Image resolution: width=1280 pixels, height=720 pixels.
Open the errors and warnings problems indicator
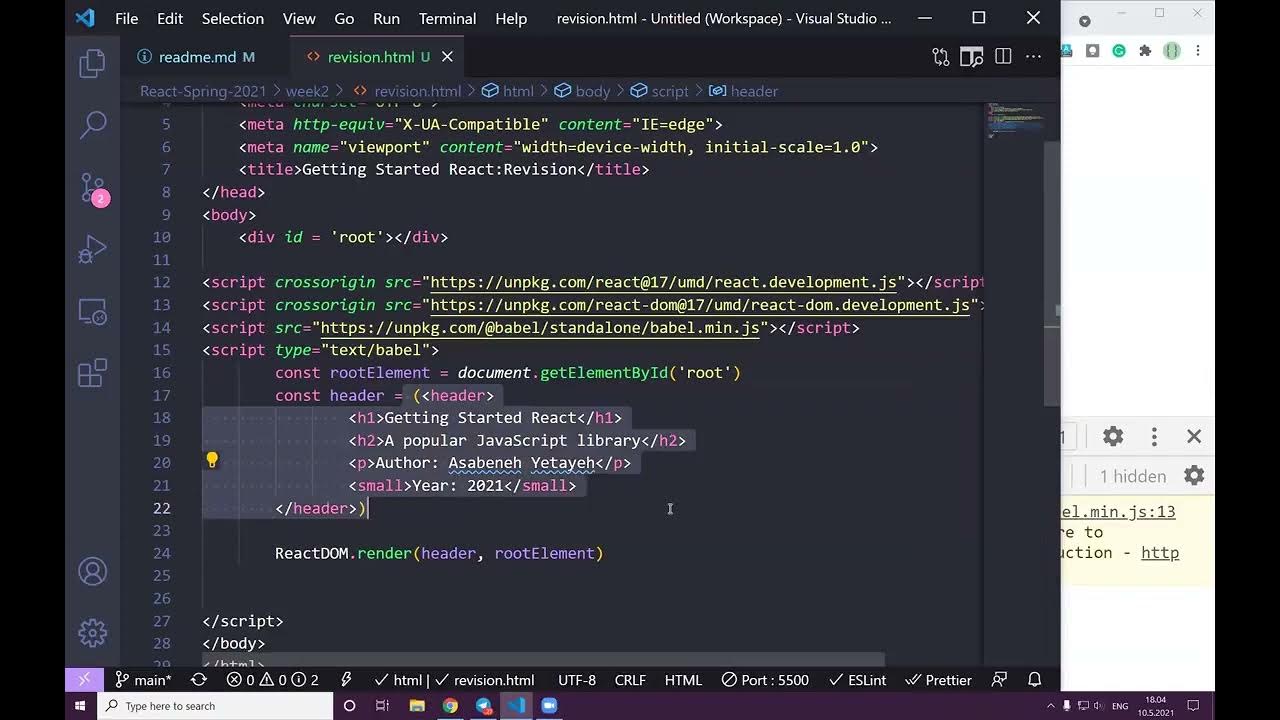tap(273, 680)
